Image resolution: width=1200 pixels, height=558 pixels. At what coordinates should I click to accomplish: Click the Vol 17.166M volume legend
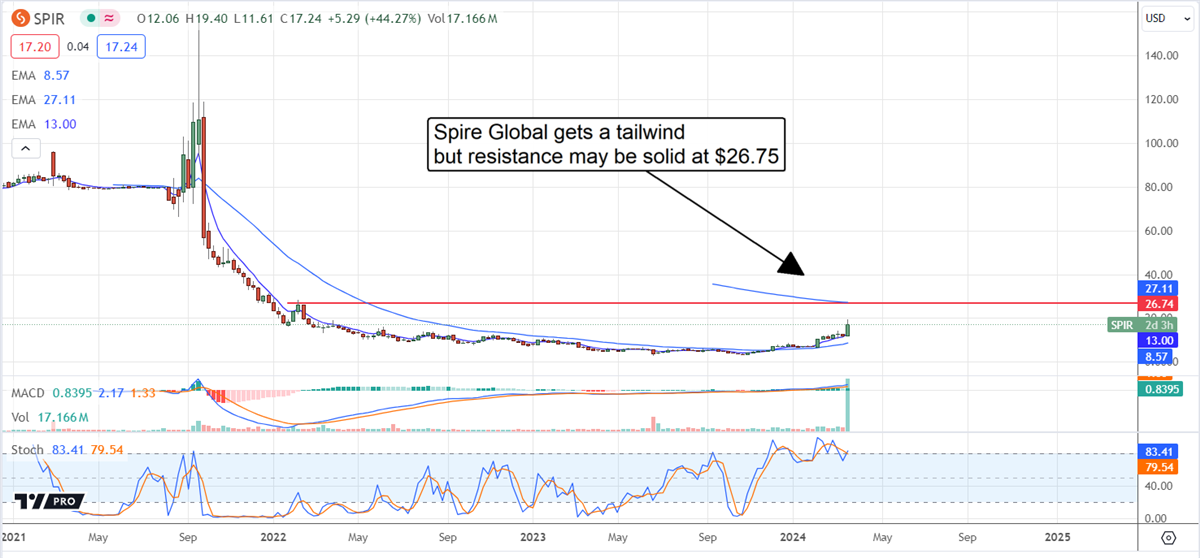tap(49, 416)
